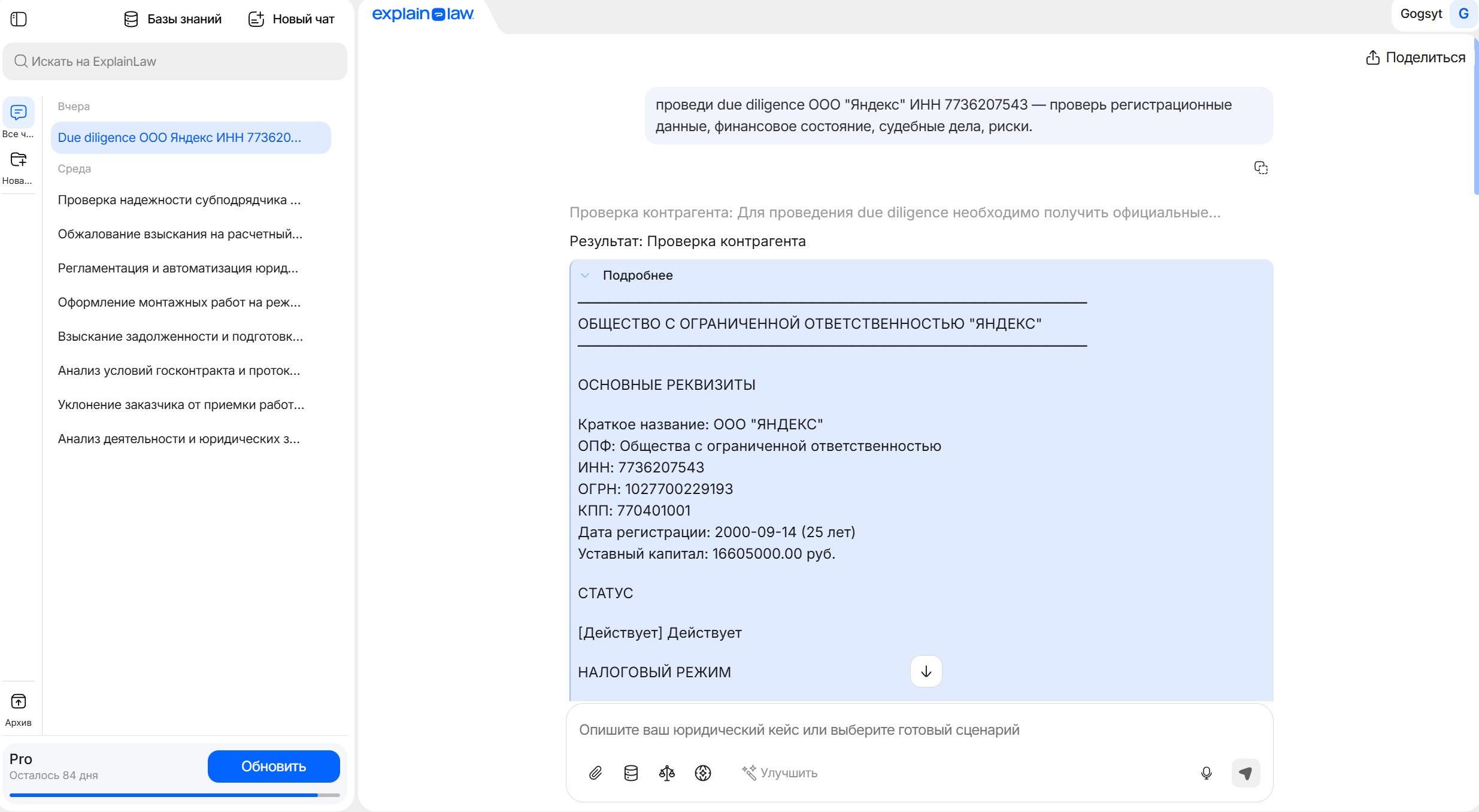
Task: Open chat Оформление монтажных работ
Action: click(x=191, y=302)
